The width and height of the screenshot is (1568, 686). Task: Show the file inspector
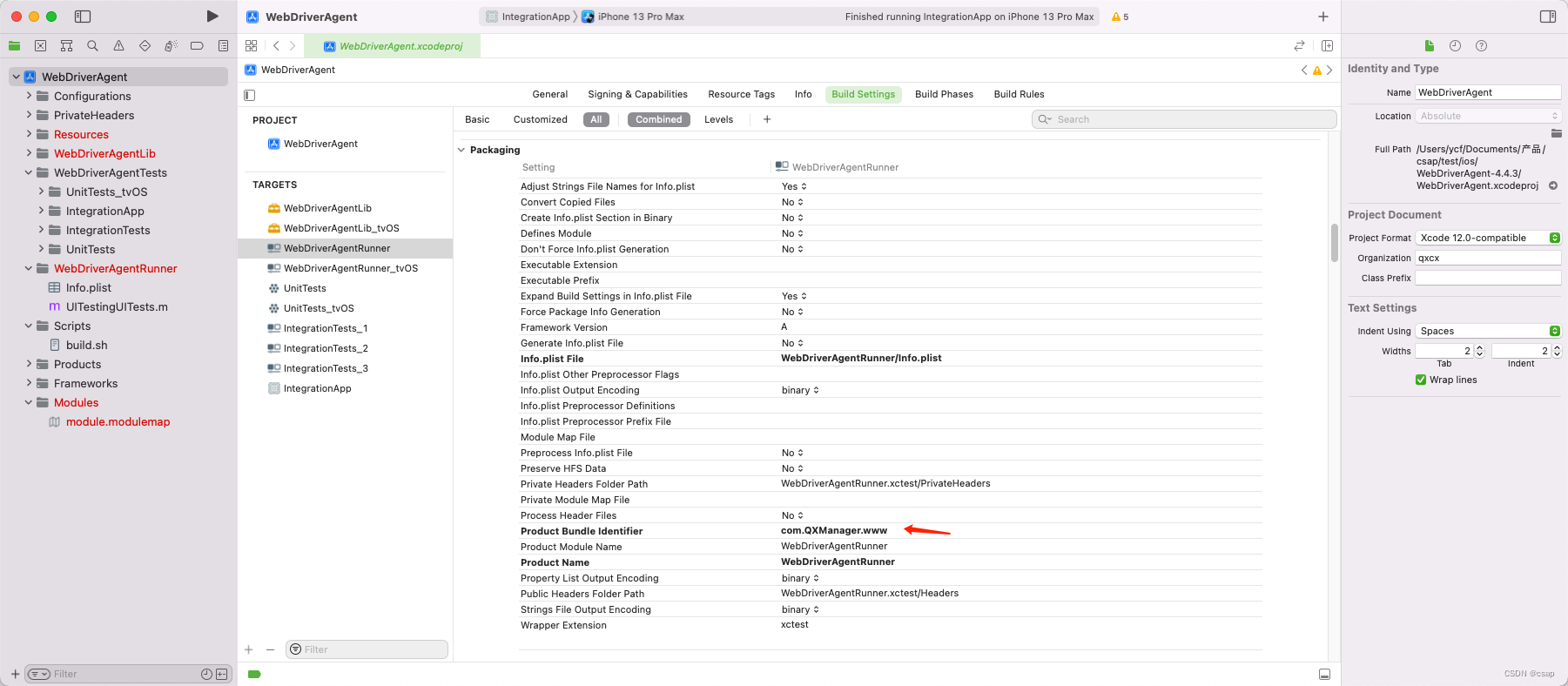pos(1429,46)
